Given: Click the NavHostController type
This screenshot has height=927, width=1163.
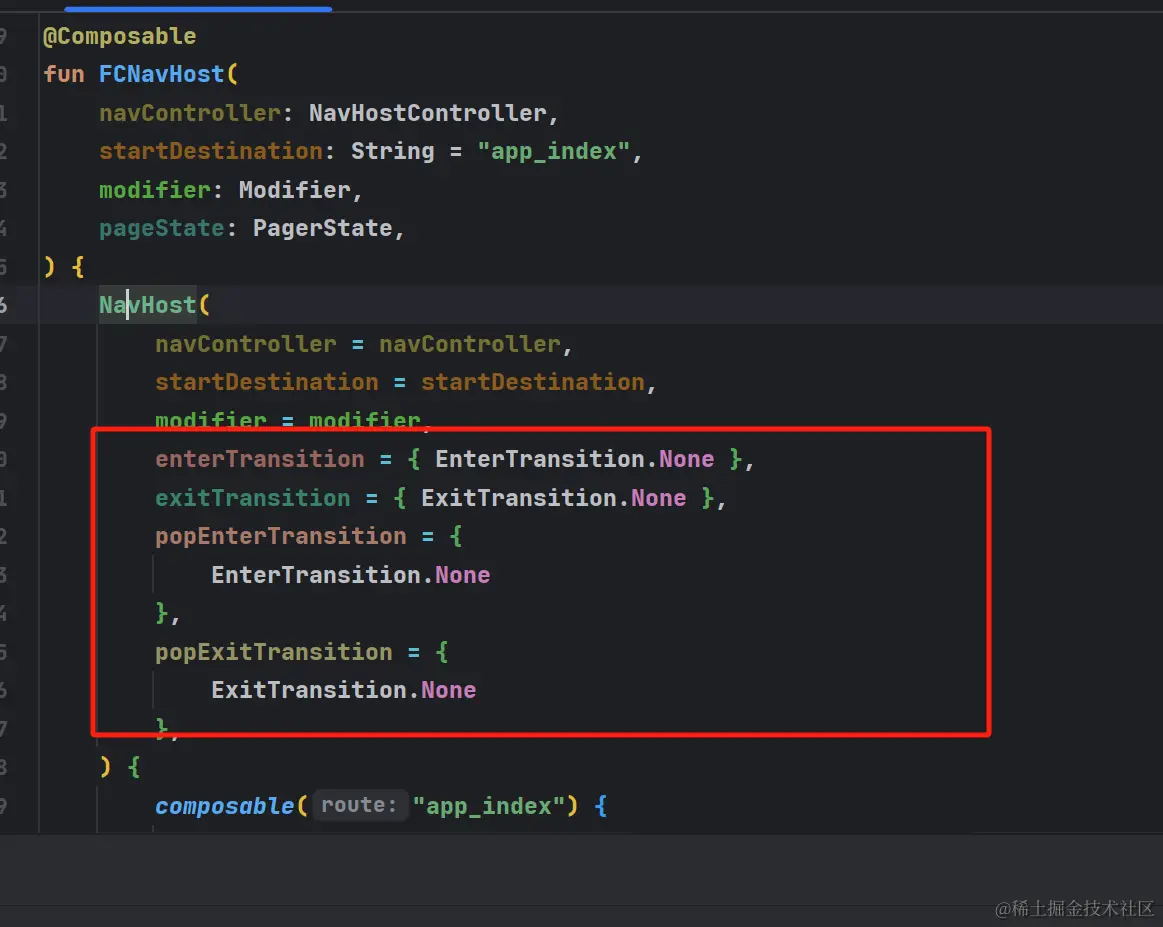Looking at the screenshot, I should (x=427, y=113).
